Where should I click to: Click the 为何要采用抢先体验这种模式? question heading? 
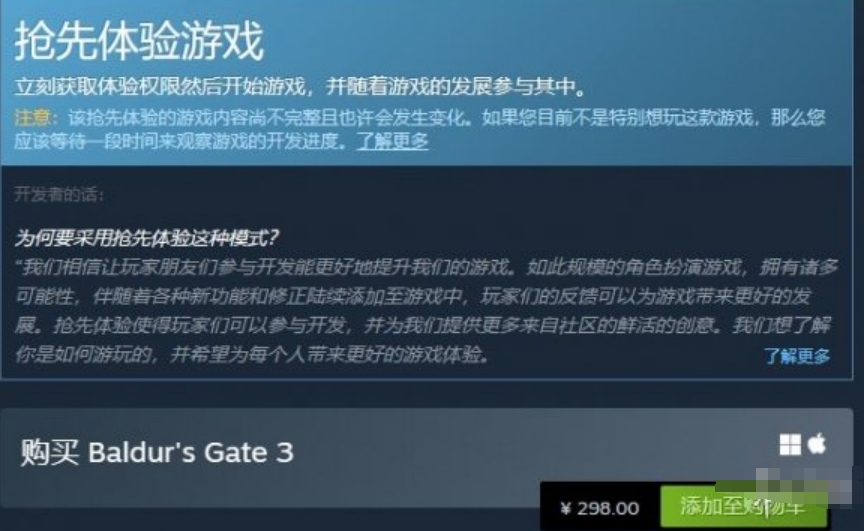(147, 238)
